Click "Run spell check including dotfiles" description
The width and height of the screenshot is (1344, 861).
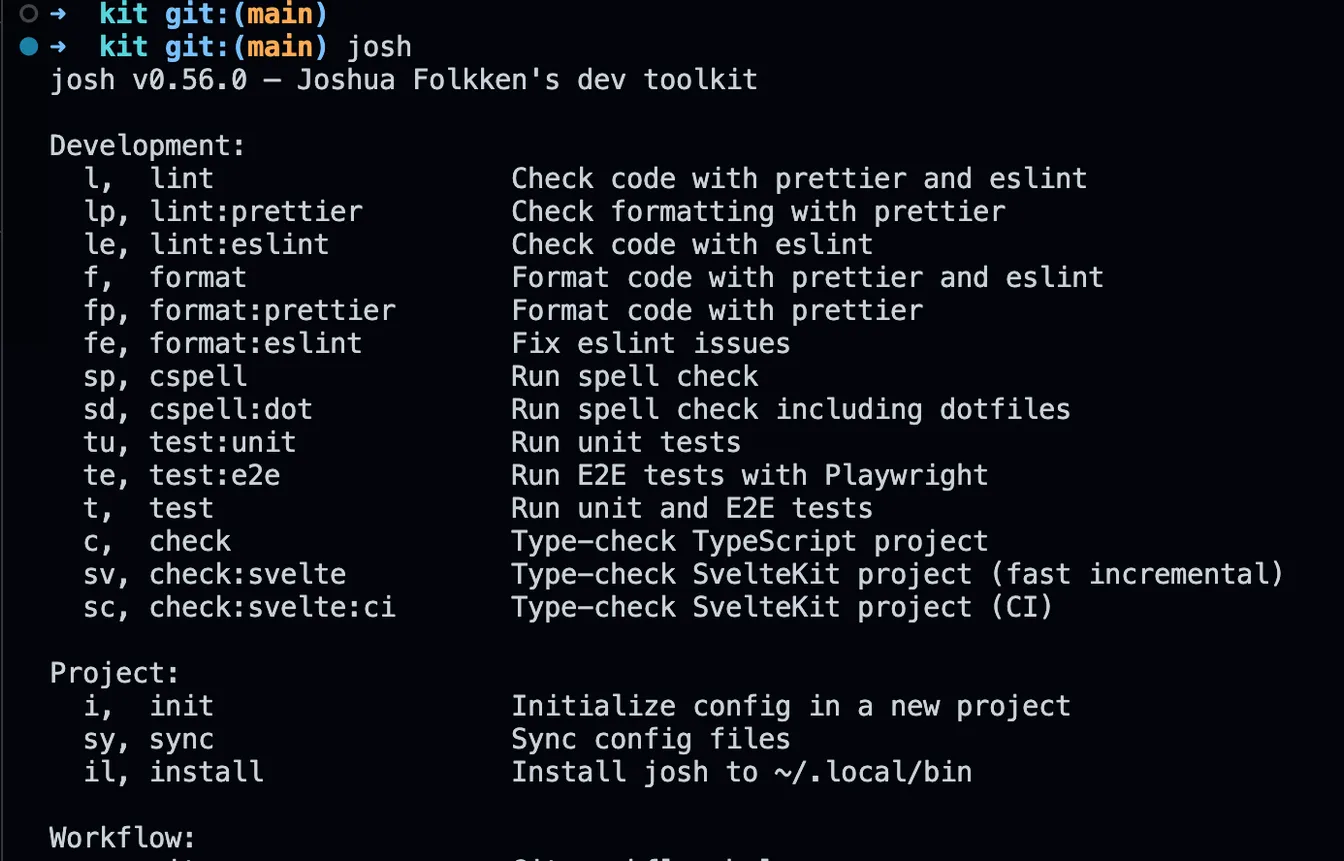pos(791,410)
